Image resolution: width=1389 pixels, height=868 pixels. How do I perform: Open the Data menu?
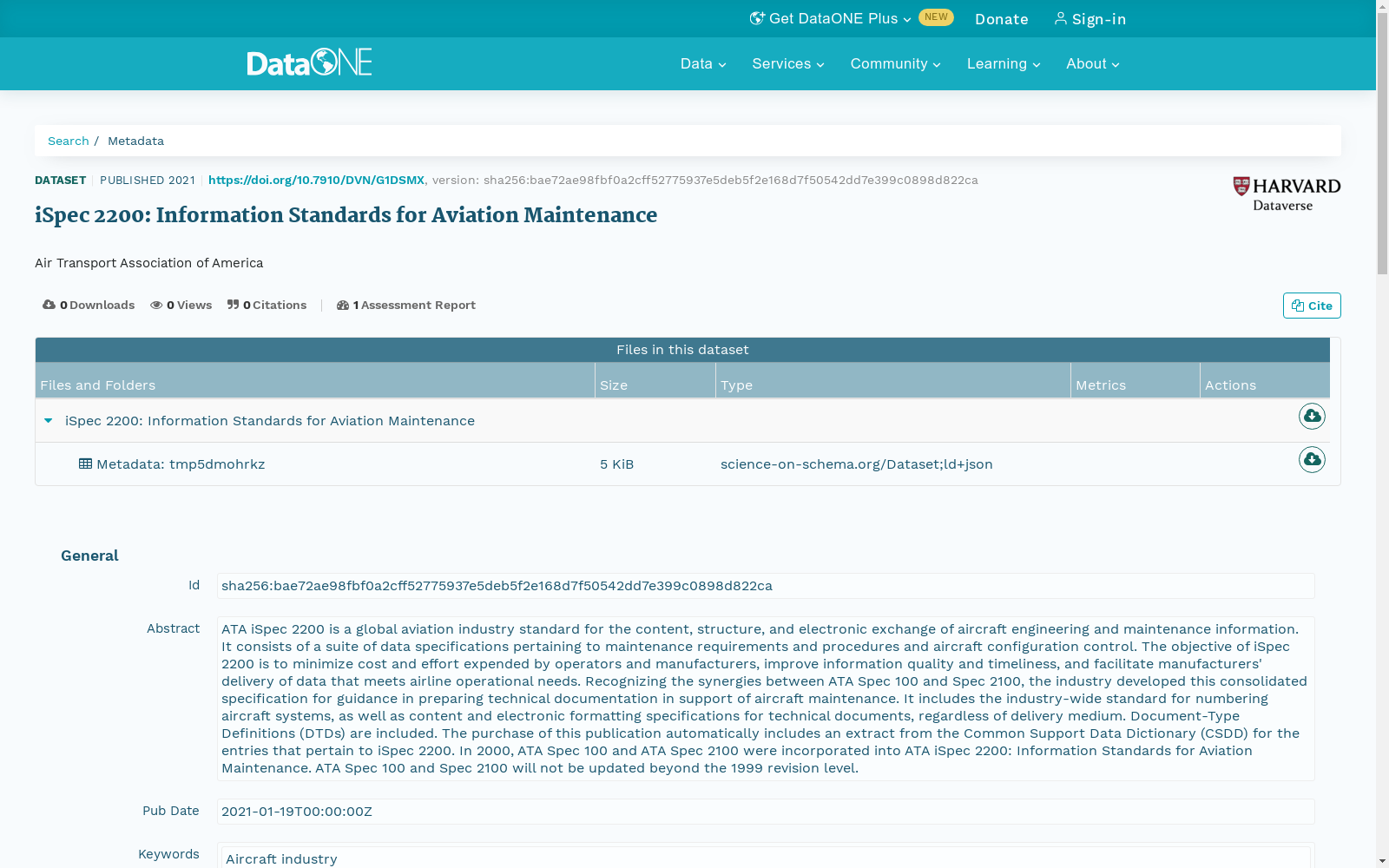[701, 63]
